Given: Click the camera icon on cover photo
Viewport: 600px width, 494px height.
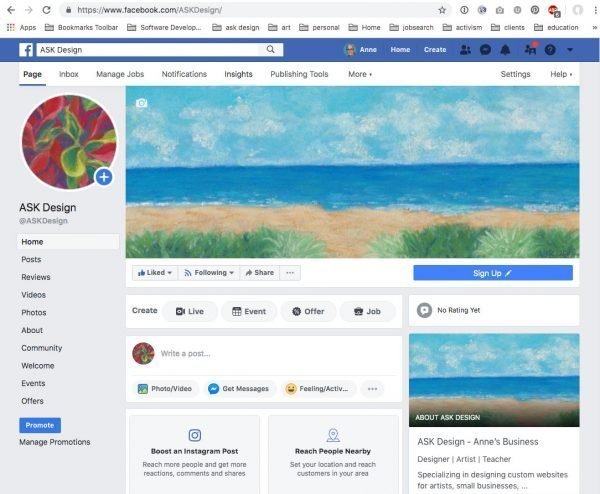Looking at the screenshot, I should (x=141, y=103).
